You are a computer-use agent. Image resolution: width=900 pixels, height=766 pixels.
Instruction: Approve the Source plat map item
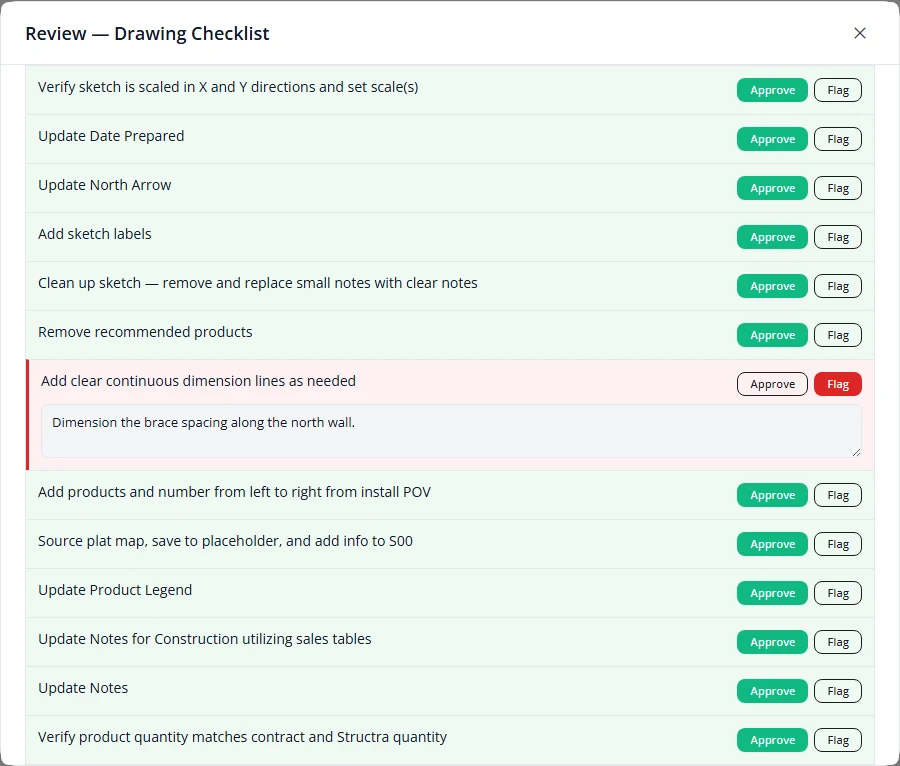pyautogui.click(x=772, y=544)
